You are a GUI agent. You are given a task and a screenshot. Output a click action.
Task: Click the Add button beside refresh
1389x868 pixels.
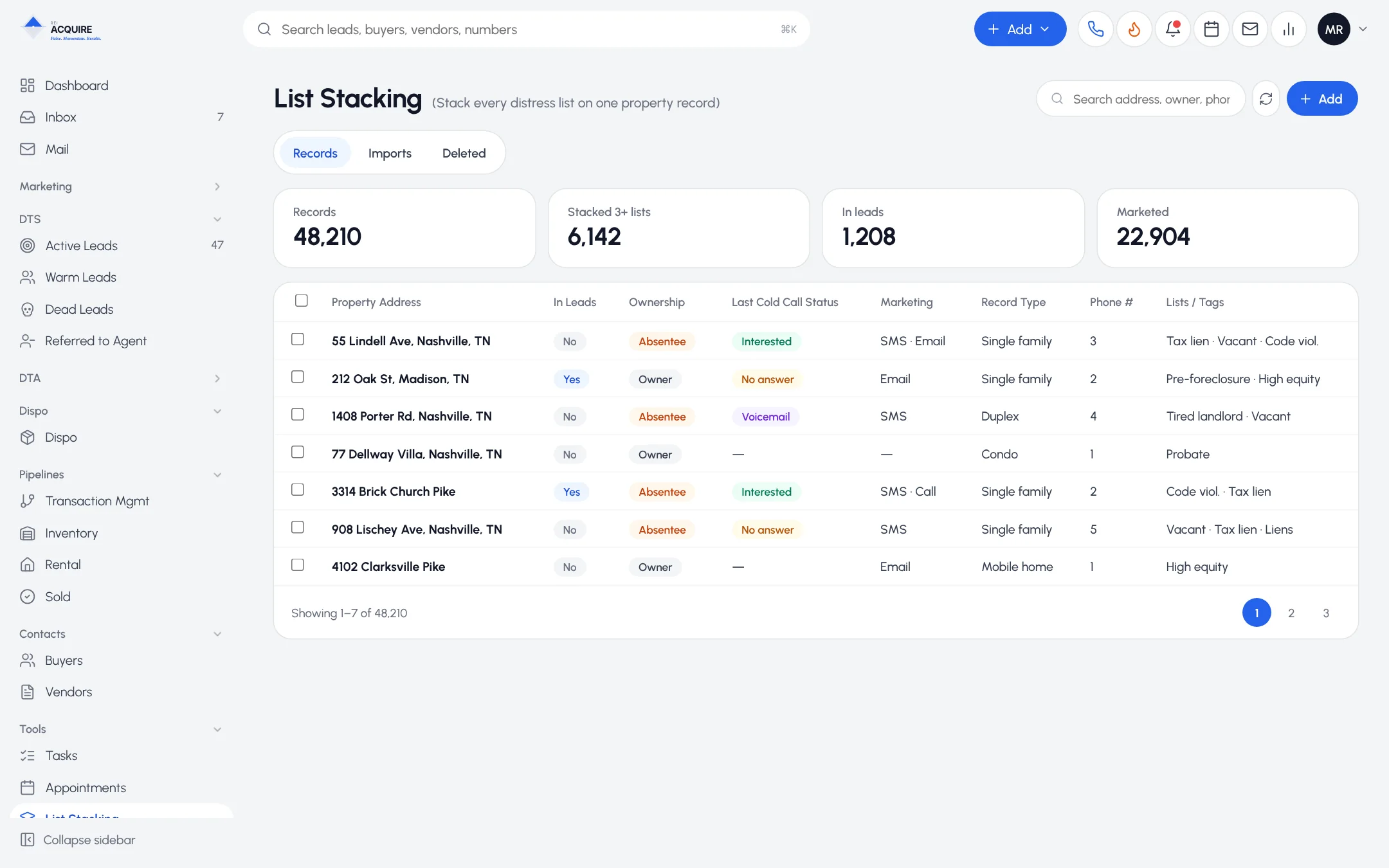[x=1322, y=98]
